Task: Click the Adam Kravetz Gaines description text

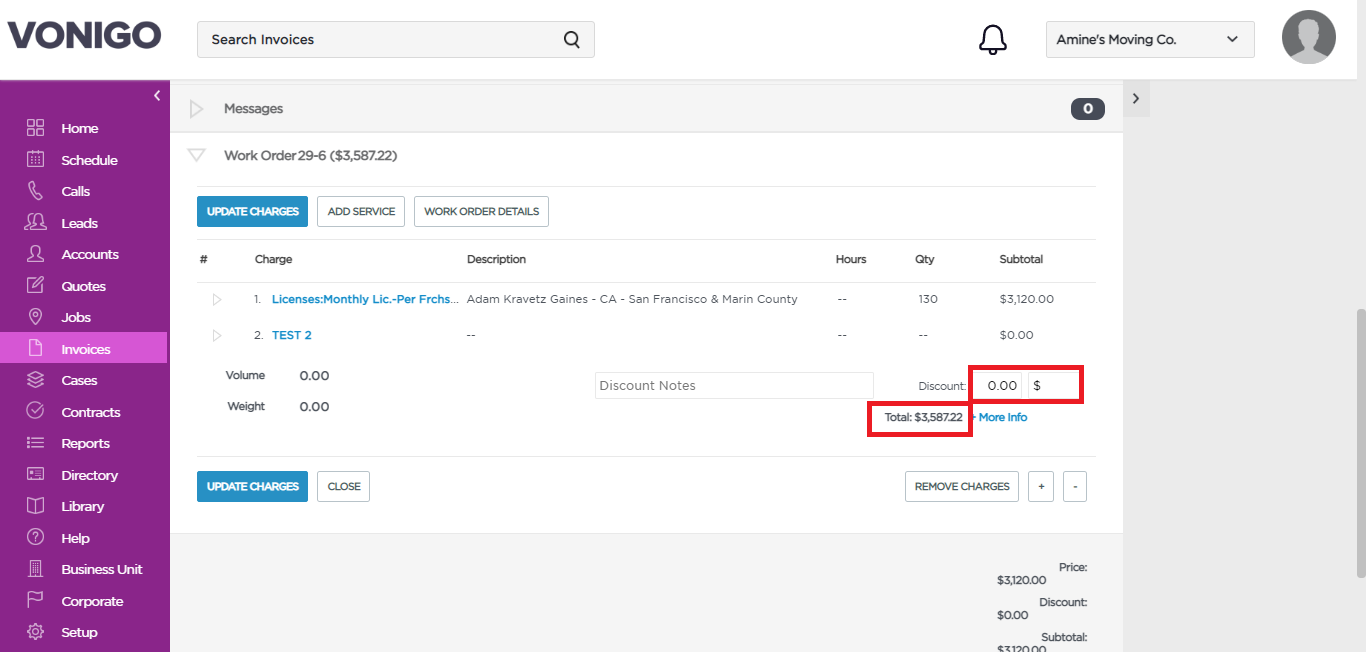Action: [632, 299]
